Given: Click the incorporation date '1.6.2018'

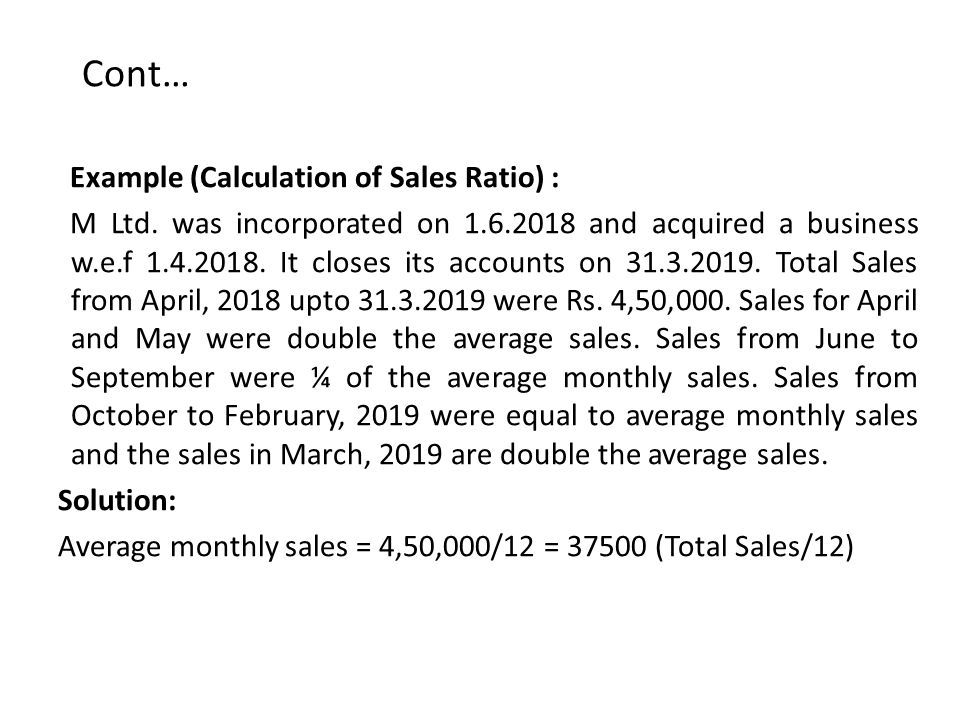Looking at the screenshot, I should pyautogui.click(x=520, y=223).
